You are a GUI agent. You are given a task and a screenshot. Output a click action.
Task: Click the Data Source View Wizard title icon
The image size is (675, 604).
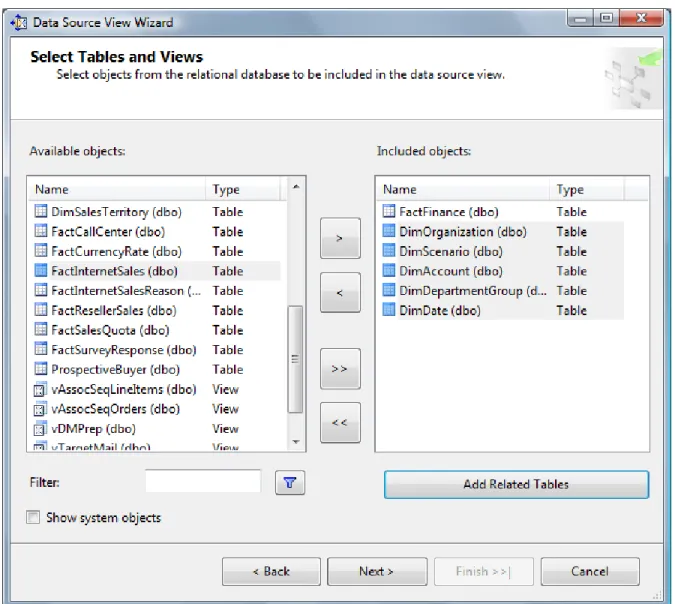pyautogui.click(x=19, y=22)
